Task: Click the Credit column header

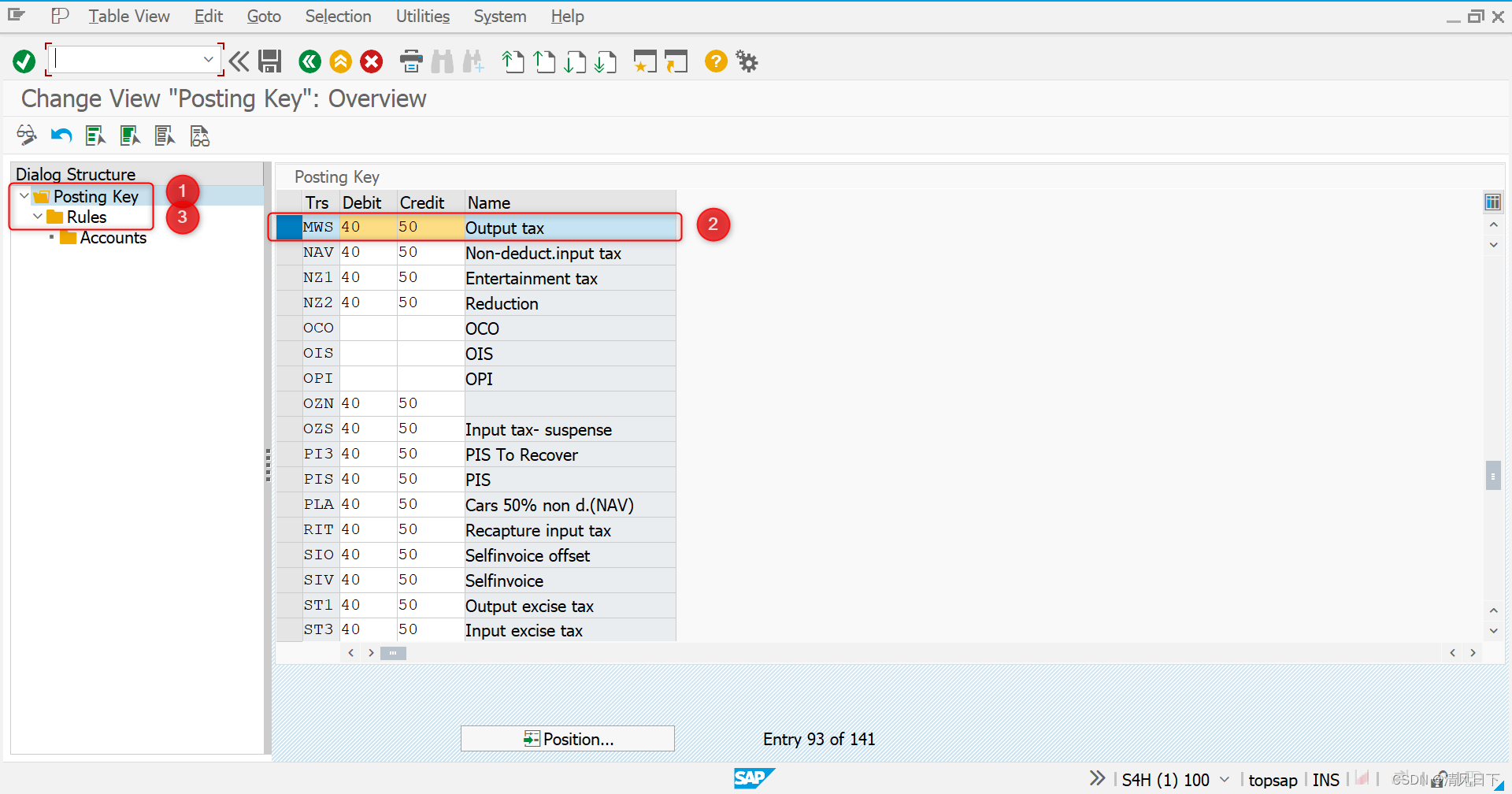Action: coord(431,202)
